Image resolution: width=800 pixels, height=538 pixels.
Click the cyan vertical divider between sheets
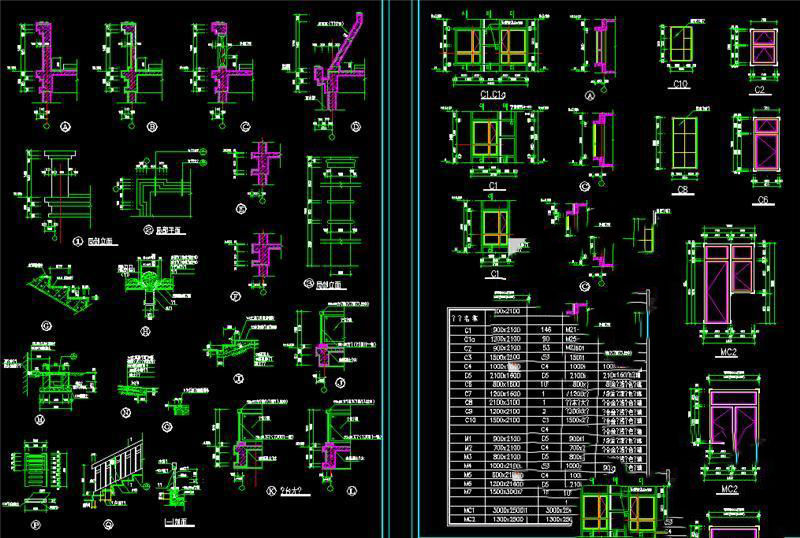coord(383,270)
